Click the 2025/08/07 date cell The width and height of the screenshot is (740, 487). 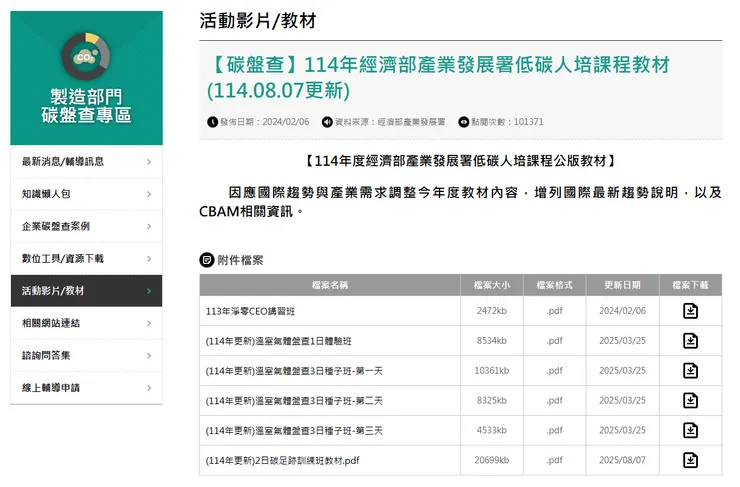click(622, 460)
